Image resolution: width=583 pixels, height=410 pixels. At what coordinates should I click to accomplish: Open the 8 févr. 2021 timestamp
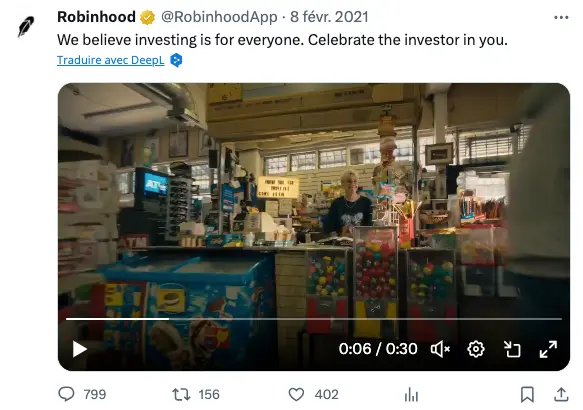pos(329,17)
